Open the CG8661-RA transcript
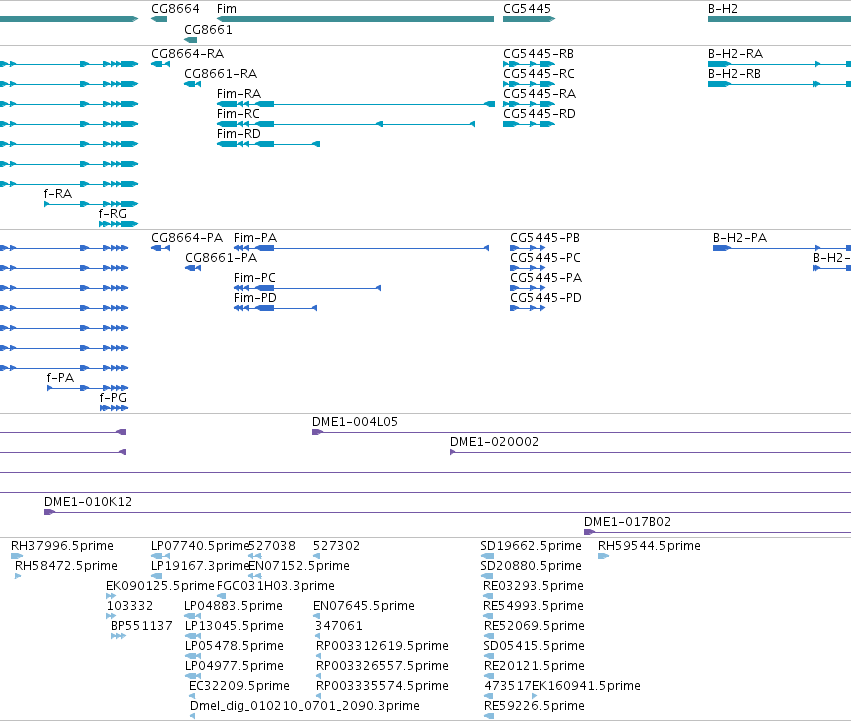The image size is (851, 721). click(221, 74)
